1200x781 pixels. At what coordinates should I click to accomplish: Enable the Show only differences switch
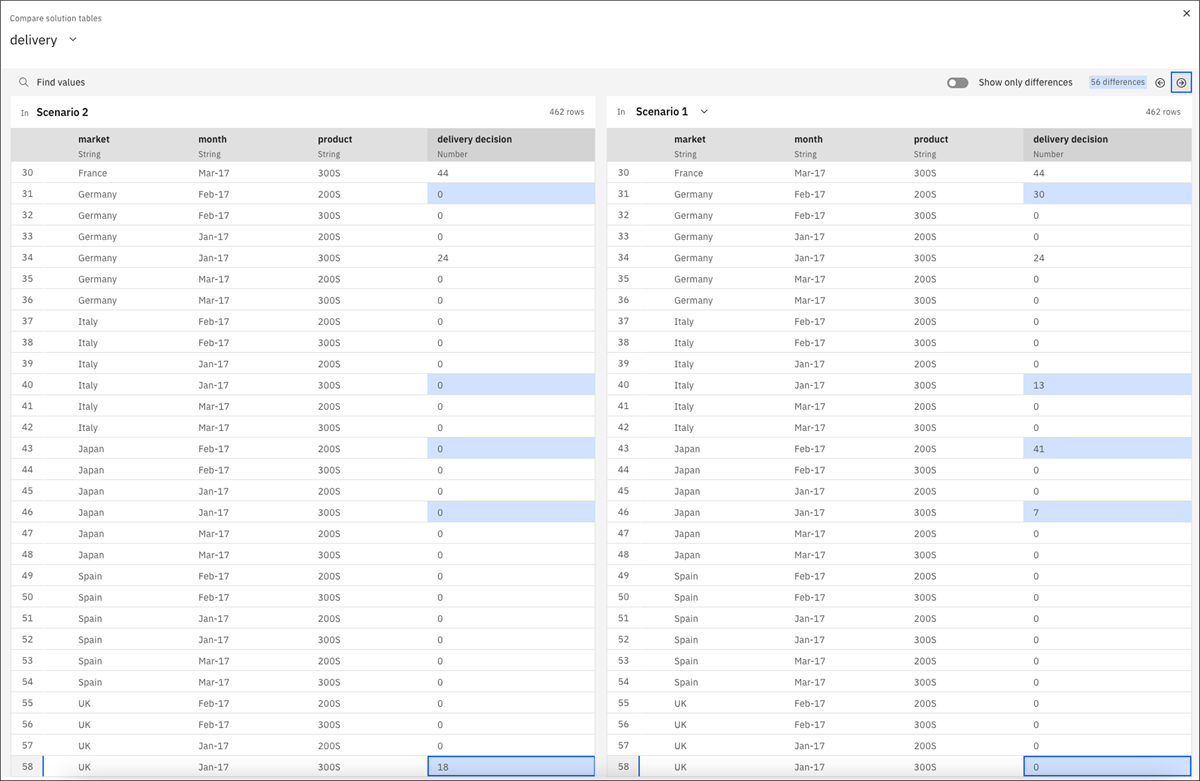coord(957,82)
